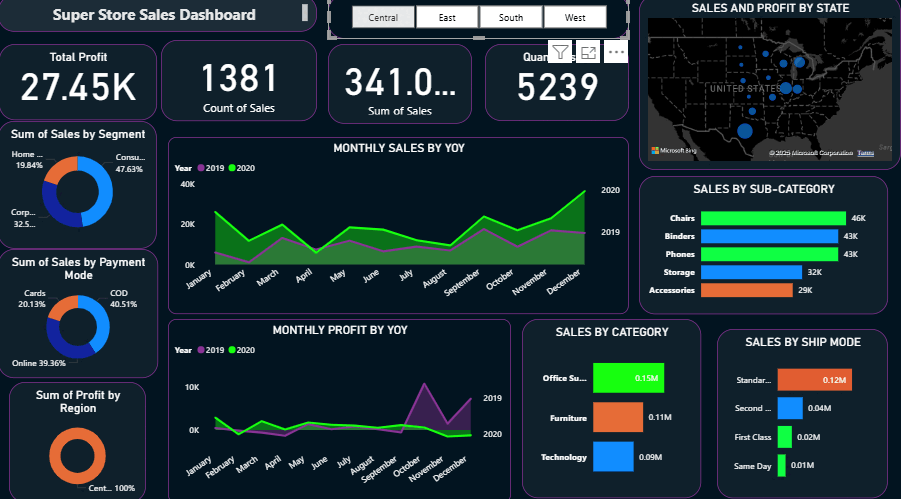Click the Super Store Sales Dashboard title

(x=154, y=15)
